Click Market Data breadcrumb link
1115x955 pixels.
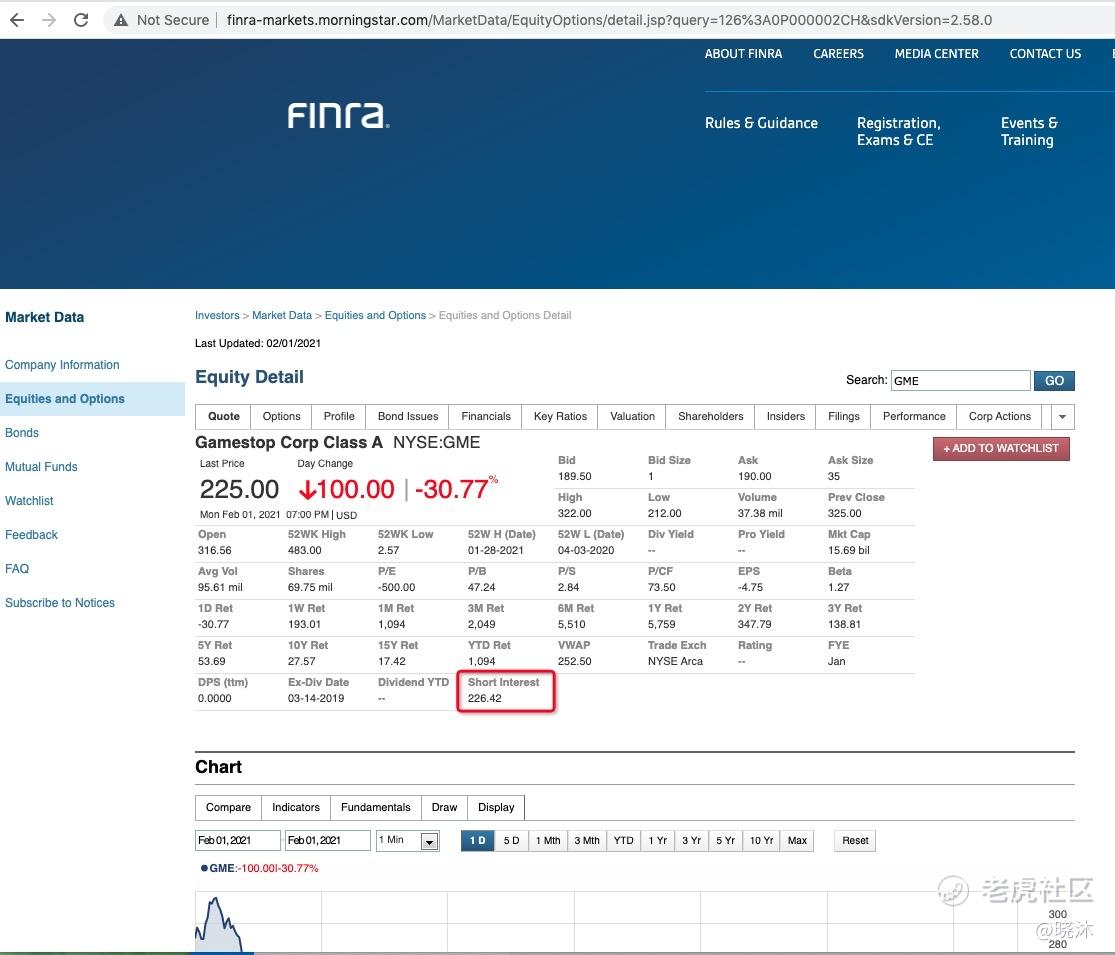(x=282, y=315)
